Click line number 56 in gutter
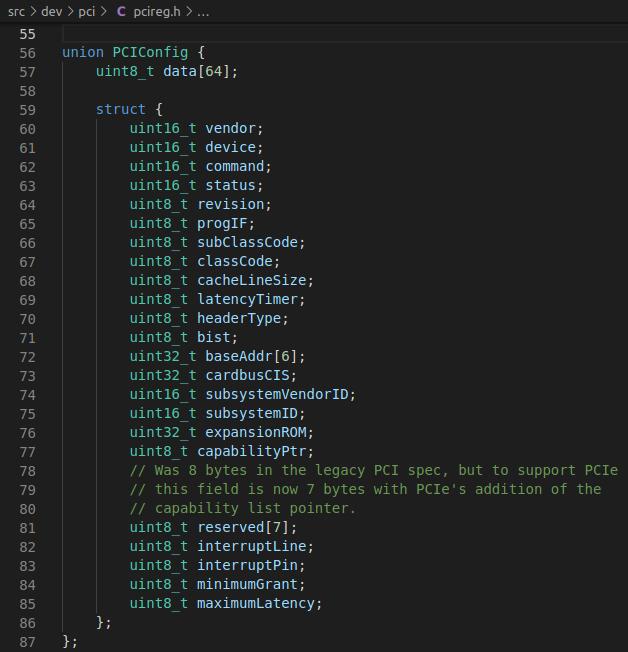Screen dimensions: 628x652 click(x=27, y=53)
